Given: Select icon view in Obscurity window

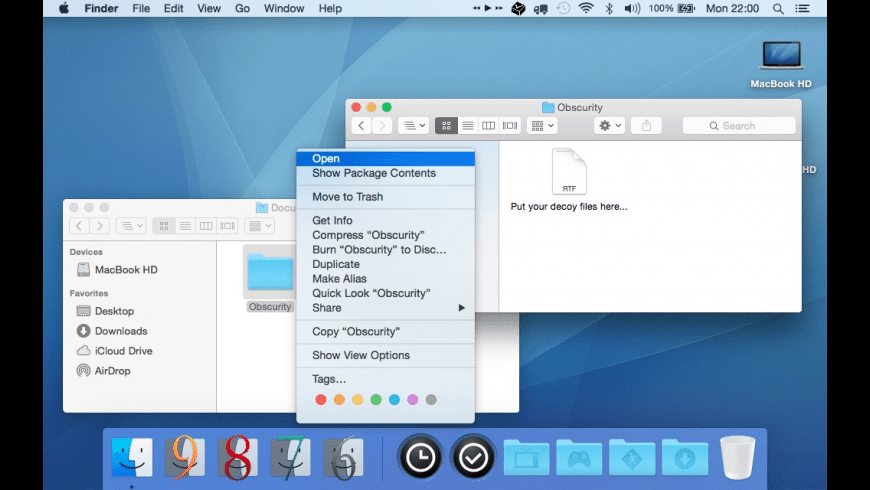Looking at the screenshot, I should coord(446,126).
